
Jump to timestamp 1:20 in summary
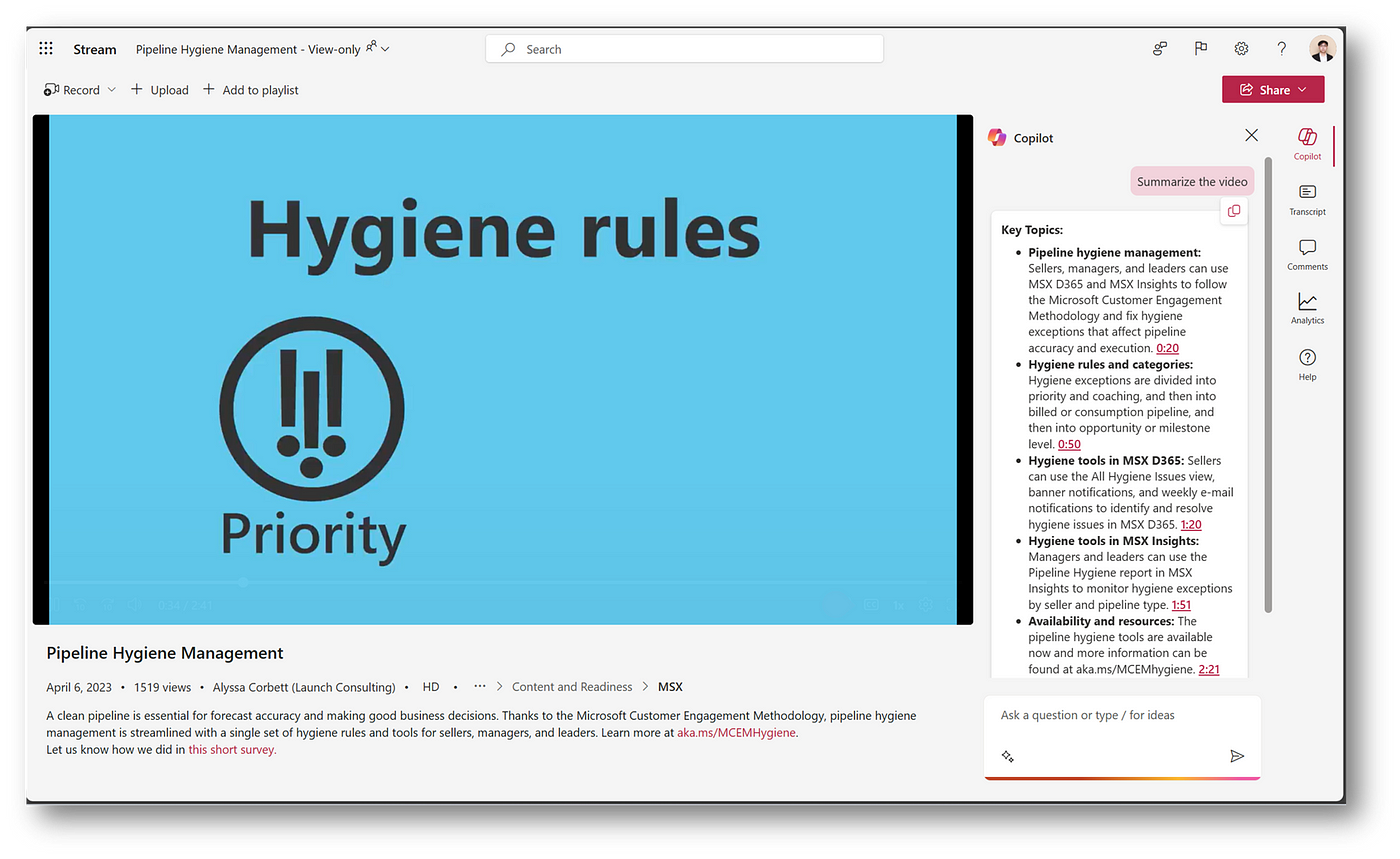(x=1191, y=524)
